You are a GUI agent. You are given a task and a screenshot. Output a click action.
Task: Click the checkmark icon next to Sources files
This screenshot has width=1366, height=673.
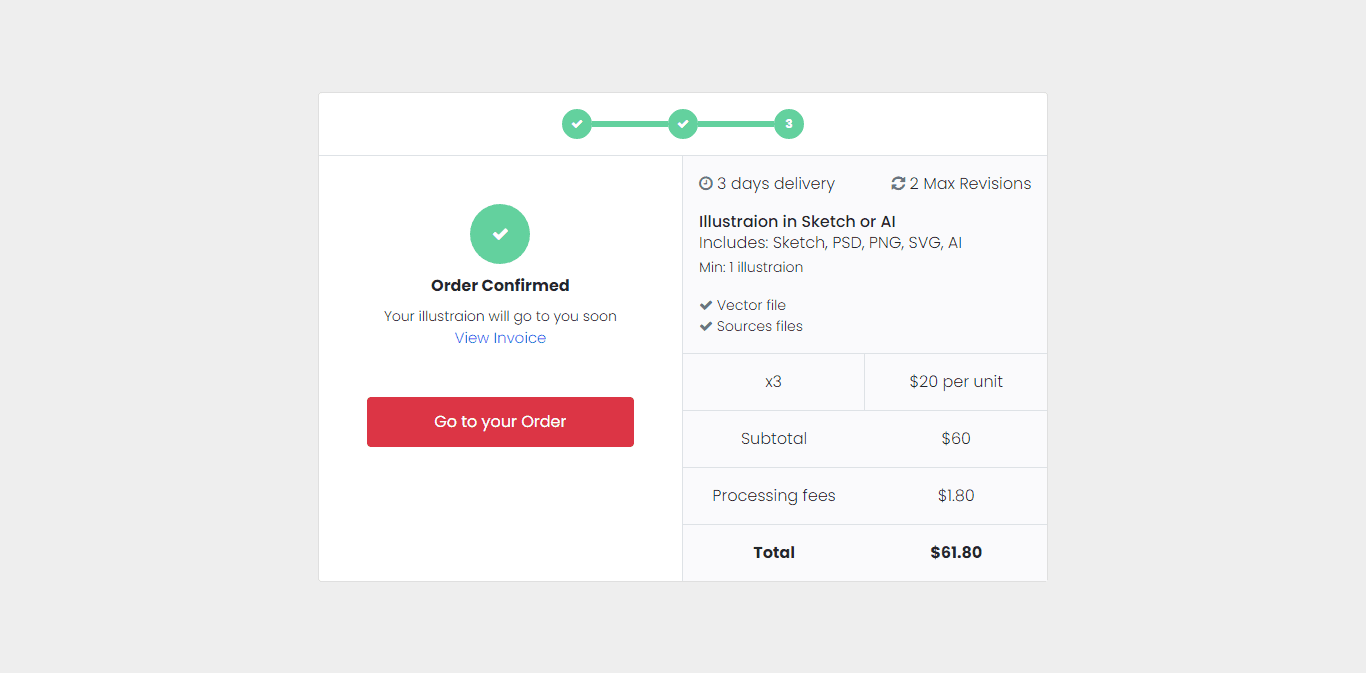pos(705,325)
